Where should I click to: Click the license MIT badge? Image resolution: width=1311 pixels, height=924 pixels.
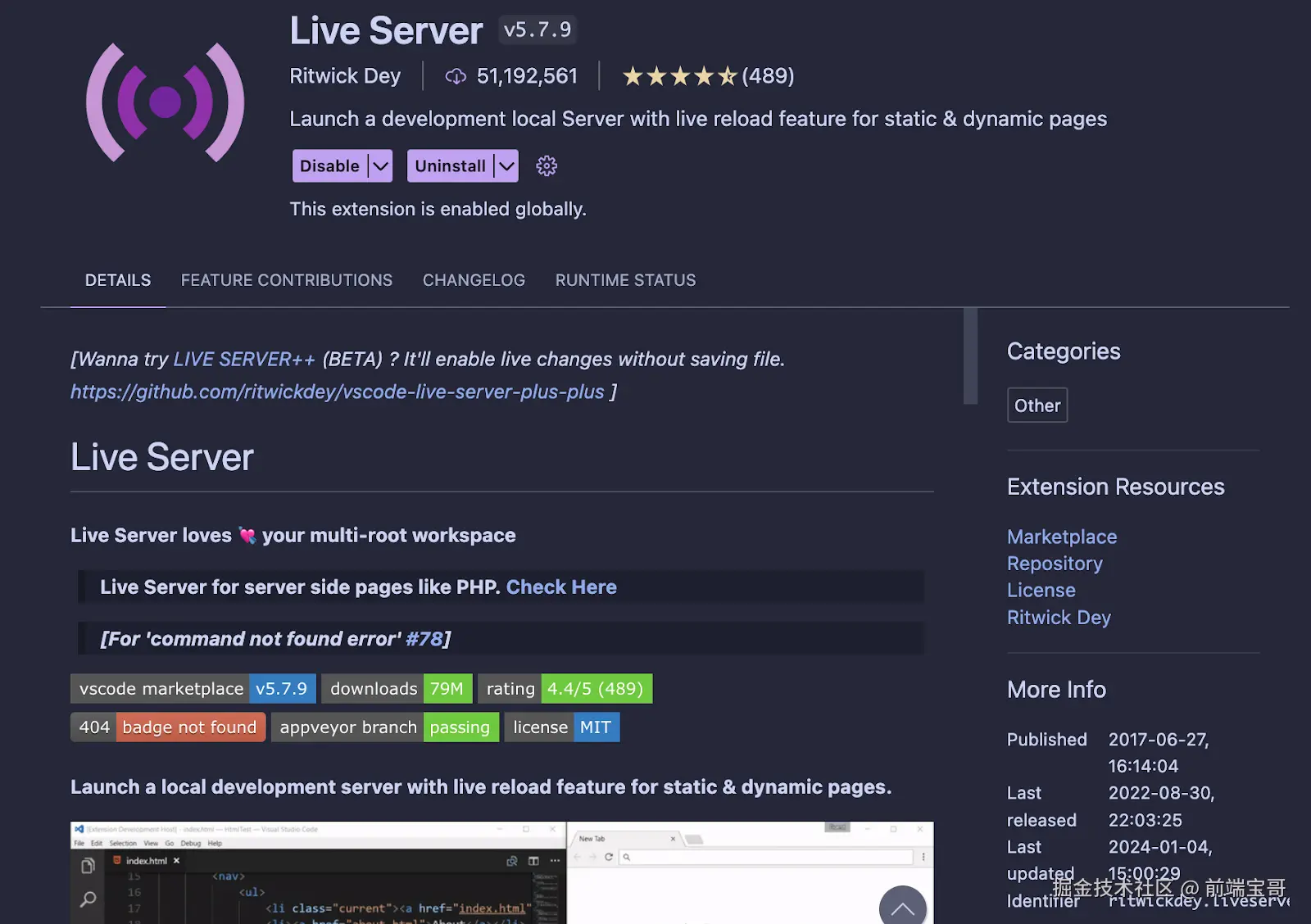click(562, 727)
